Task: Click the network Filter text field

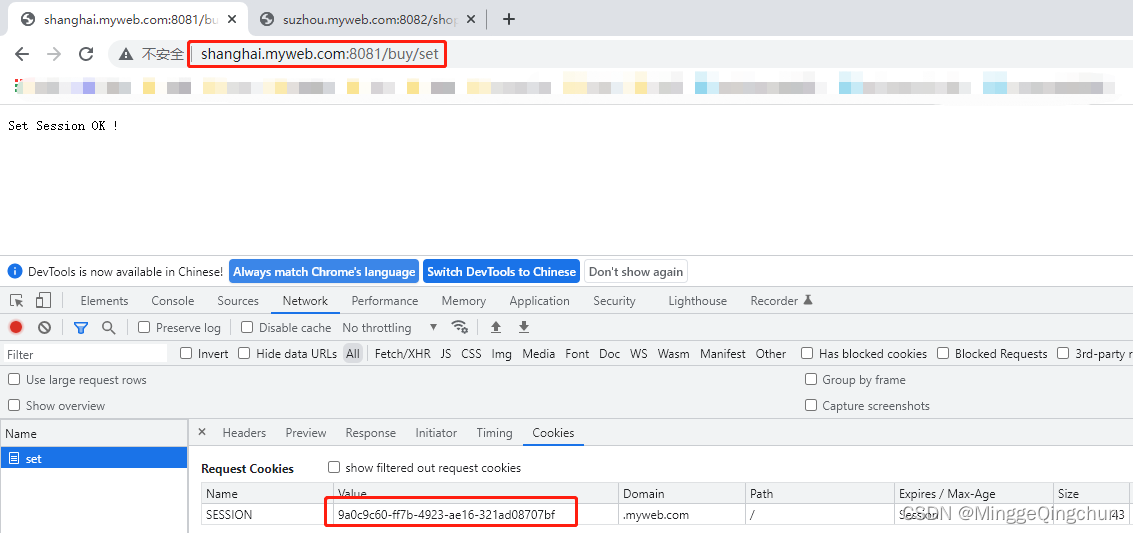Action: (x=85, y=354)
